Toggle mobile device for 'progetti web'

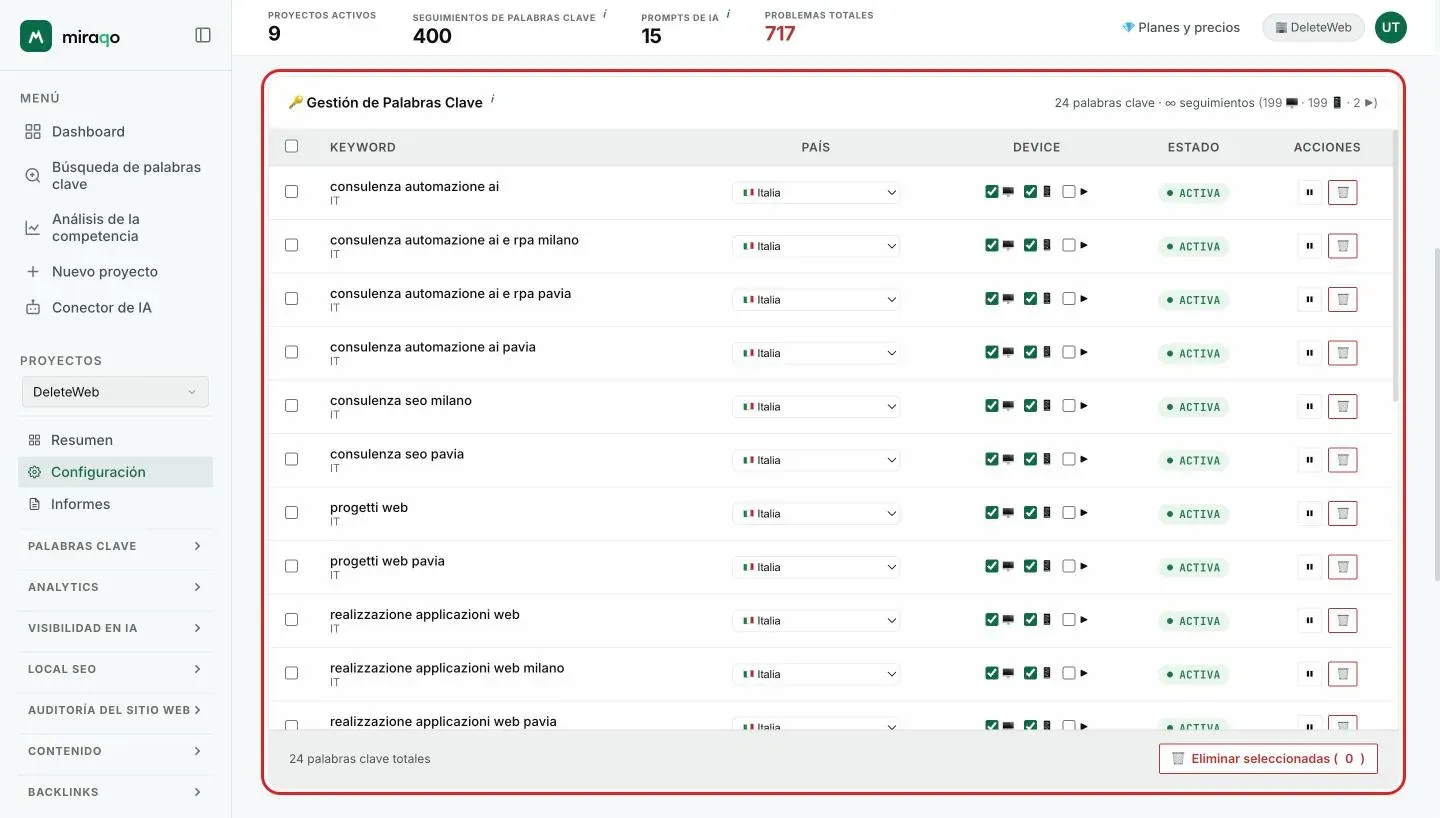1031,512
